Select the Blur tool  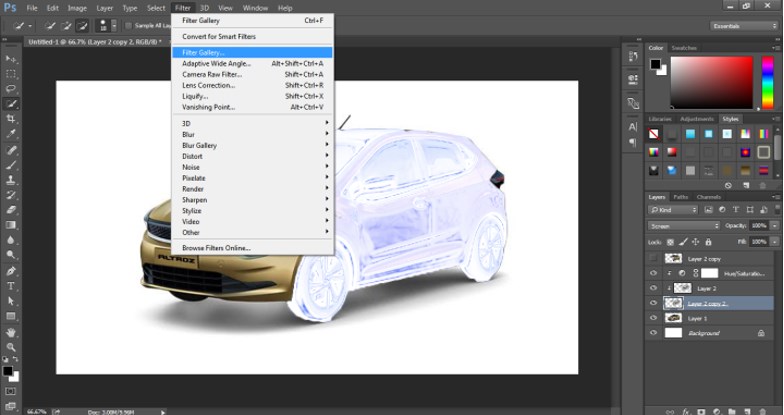tap(11, 240)
